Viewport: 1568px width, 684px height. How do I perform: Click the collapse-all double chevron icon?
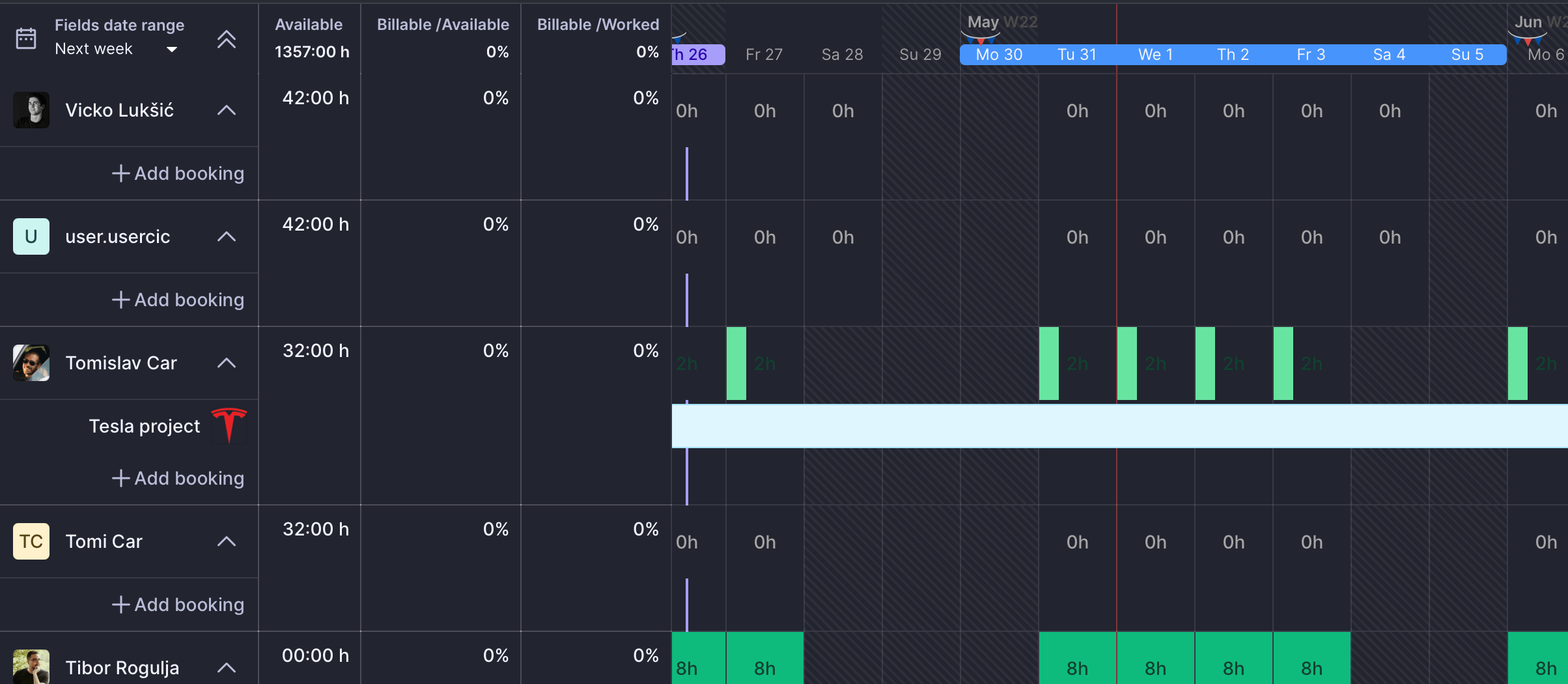[227, 39]
